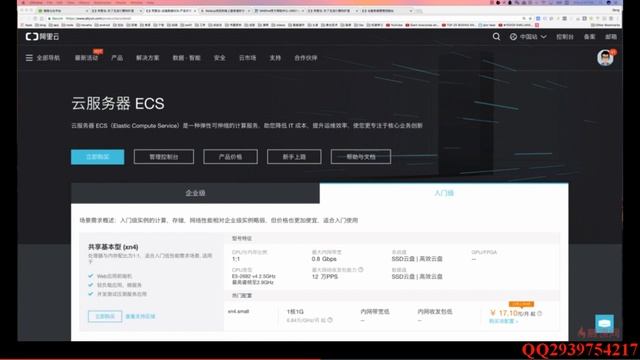Click the 0.8 Gbps bandwidth value
This screenshot has height=360, width=640.
point(324,259)
